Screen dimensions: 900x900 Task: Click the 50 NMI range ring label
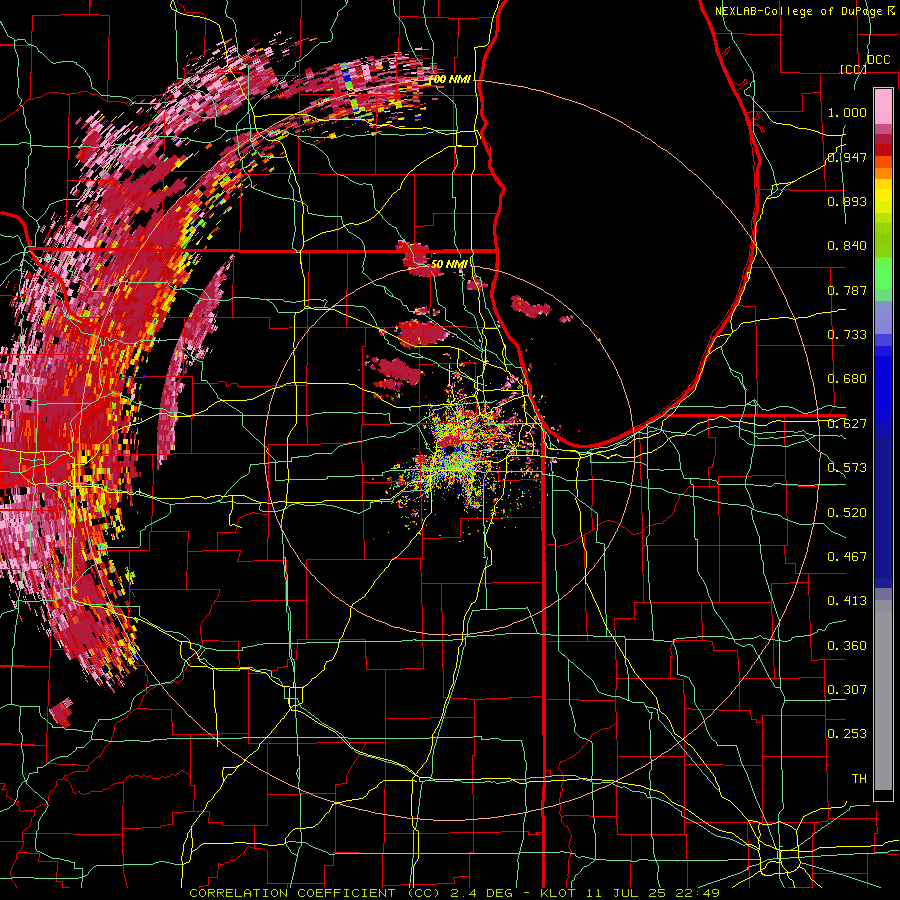(x=449, y=264)
